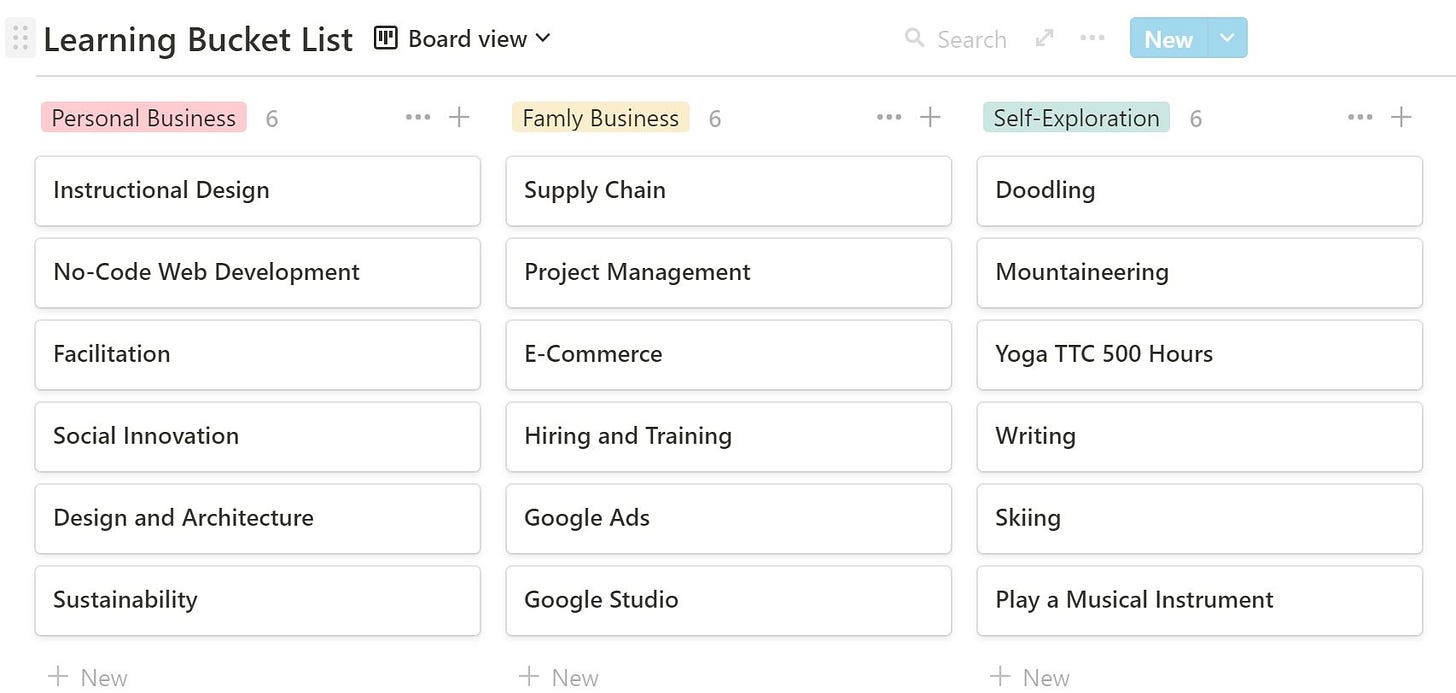This screenshot has width=1456, height=693.
Task: Open the New button dropdown arrow
Action: [x=1227, y=38]
